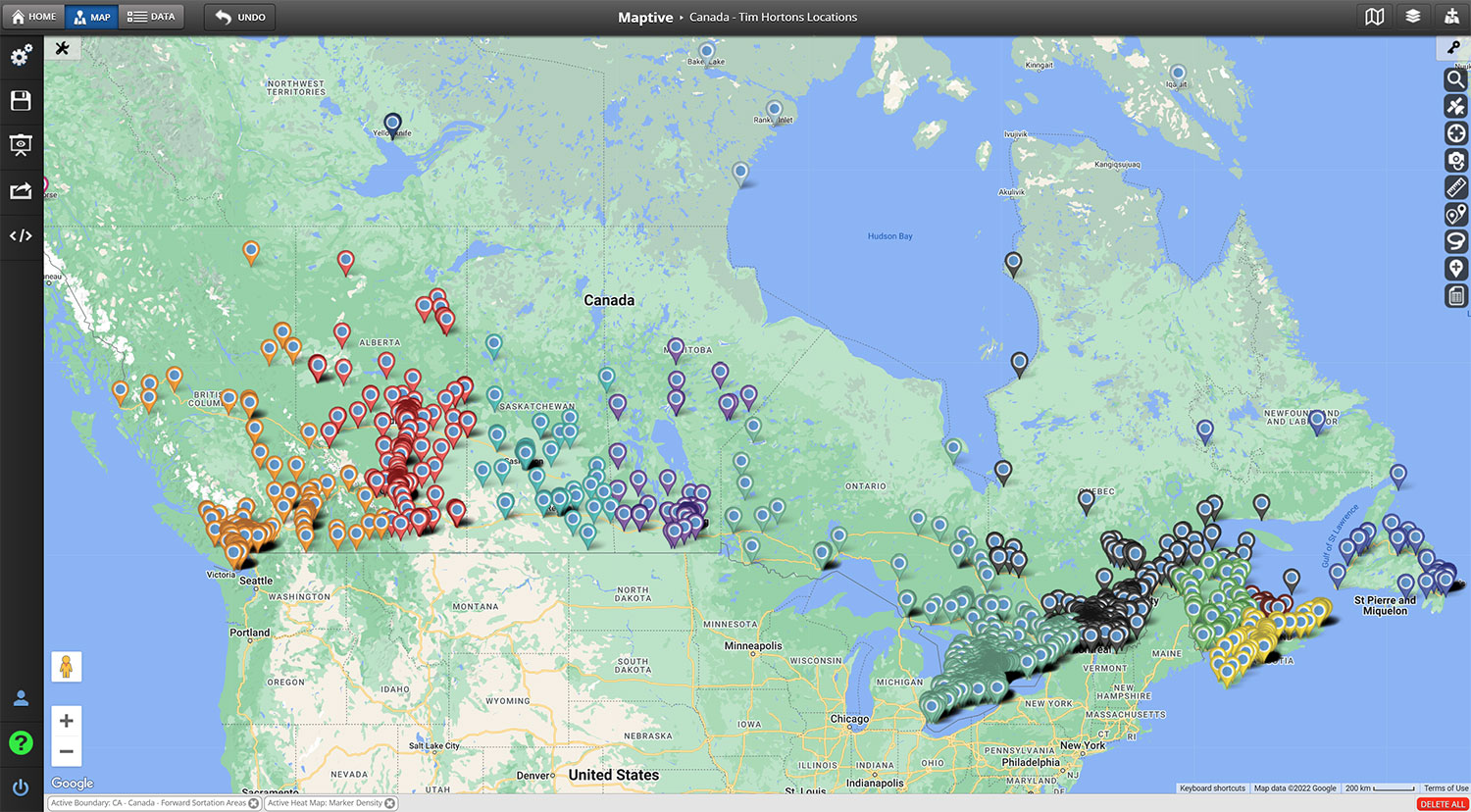Open the map settings gear tool
The width and height of the screenshot is (1471, 812).
21,56
